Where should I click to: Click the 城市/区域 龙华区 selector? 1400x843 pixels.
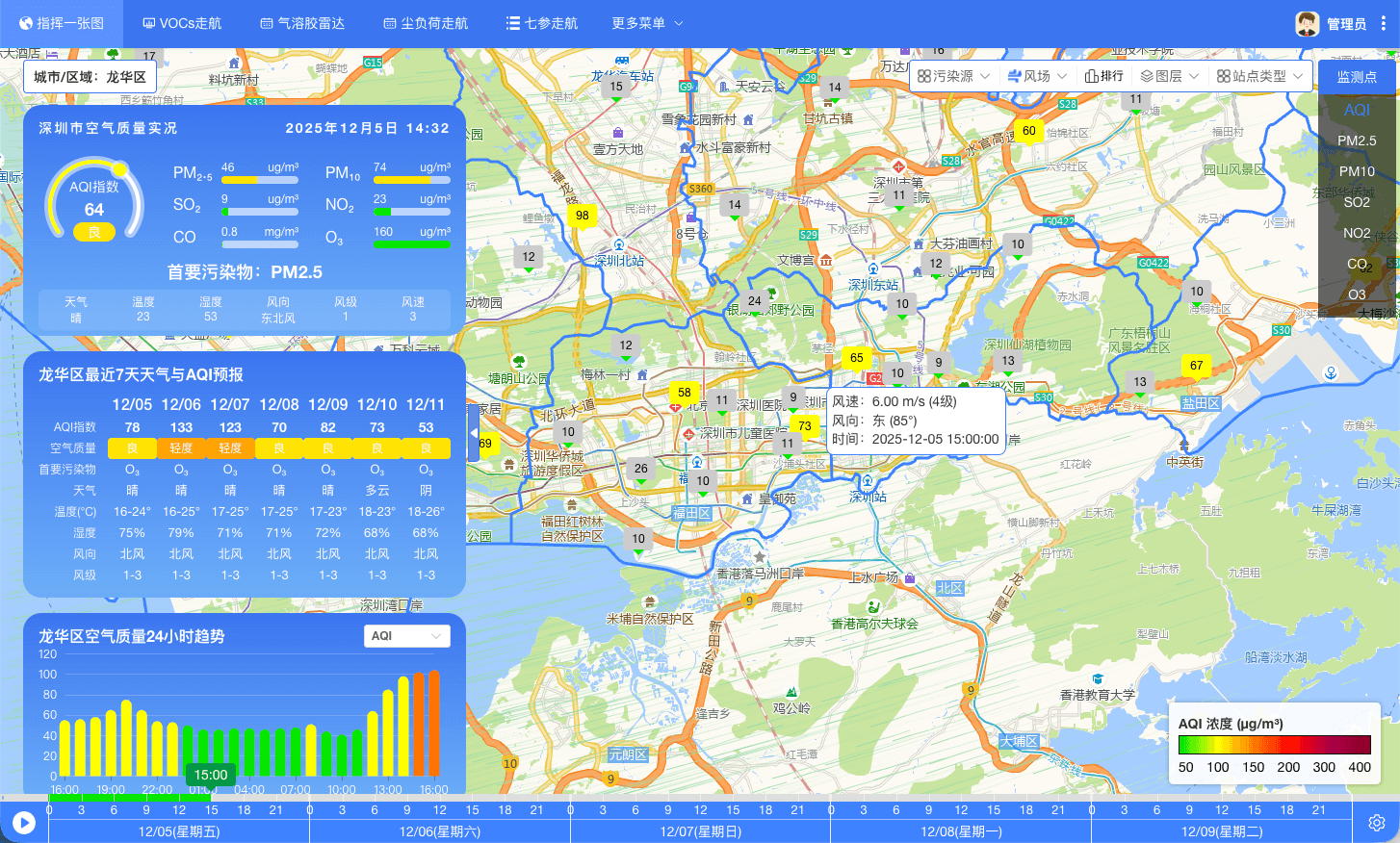pyautogui.click(x=90, y=77)
